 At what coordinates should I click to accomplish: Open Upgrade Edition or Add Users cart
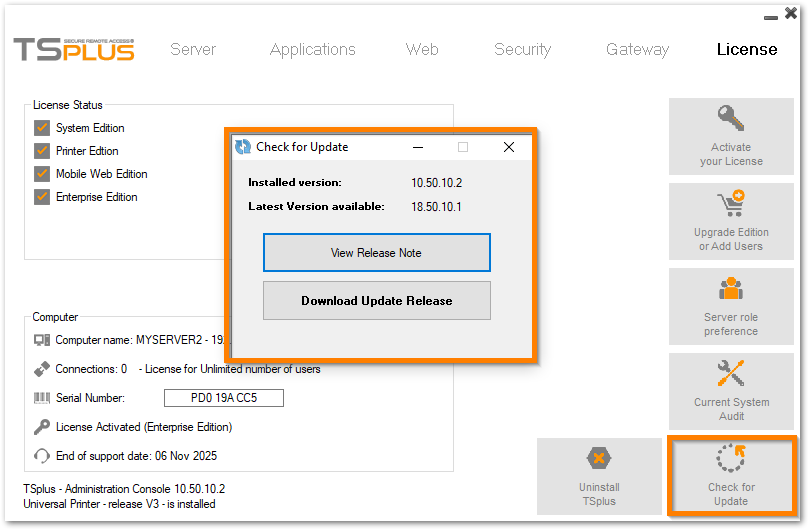point(731,204)
